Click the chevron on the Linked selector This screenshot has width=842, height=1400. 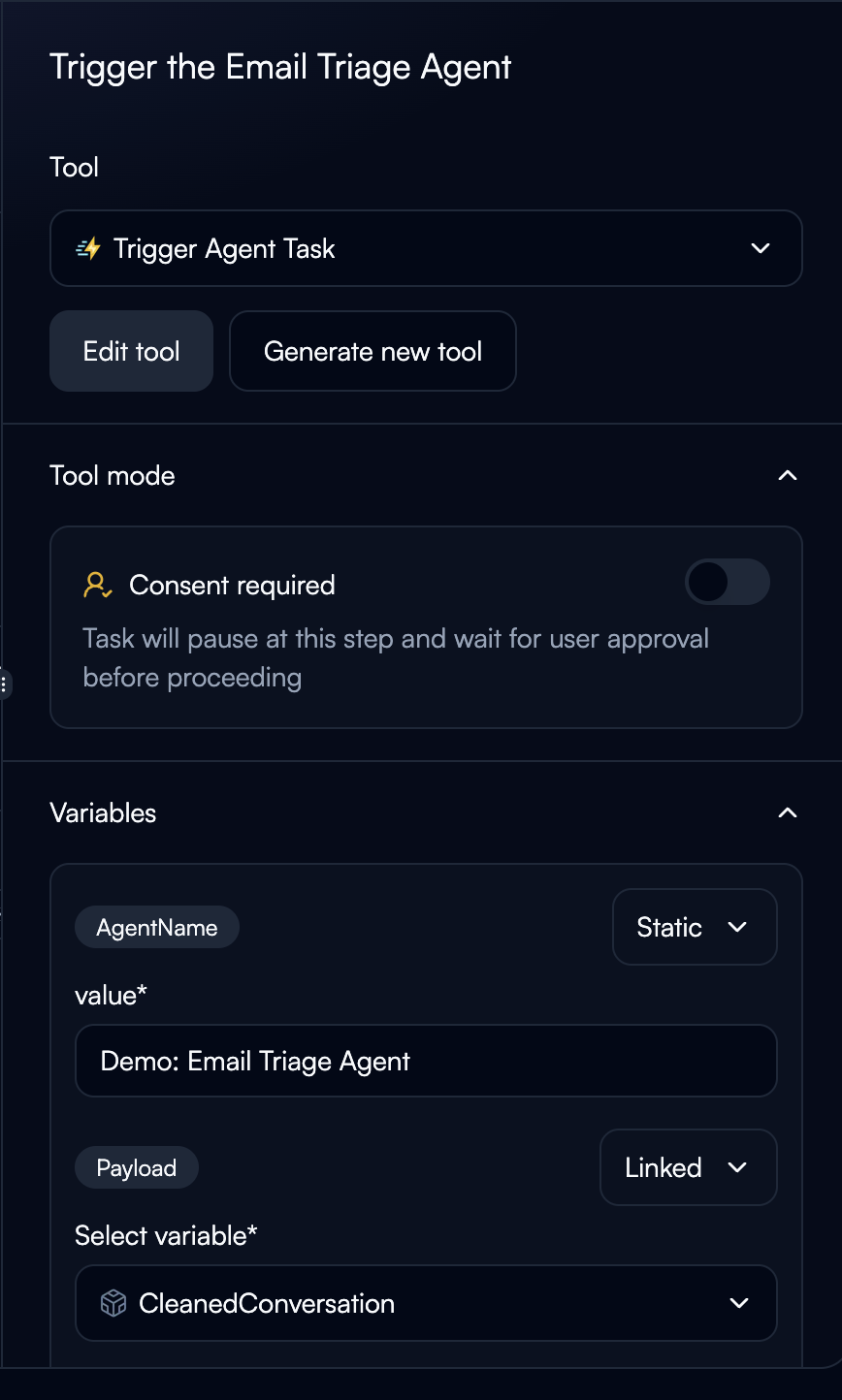(740, 1167)
